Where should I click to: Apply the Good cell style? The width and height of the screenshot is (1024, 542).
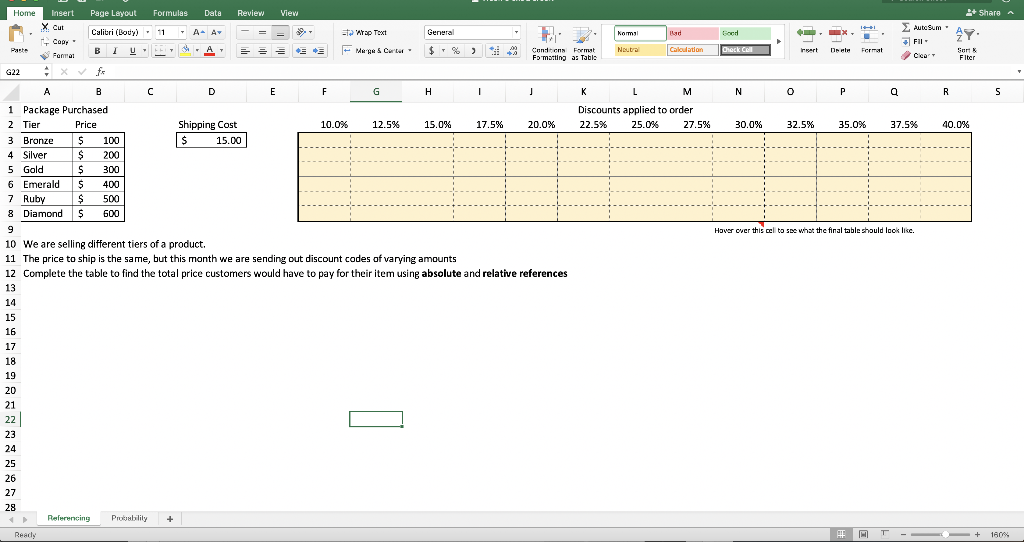744,33
